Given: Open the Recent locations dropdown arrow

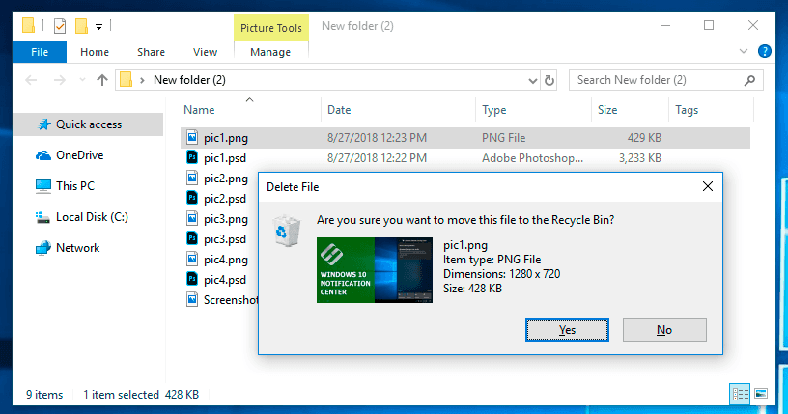Looking at the screenshot, I should click(x=82, y=80).
